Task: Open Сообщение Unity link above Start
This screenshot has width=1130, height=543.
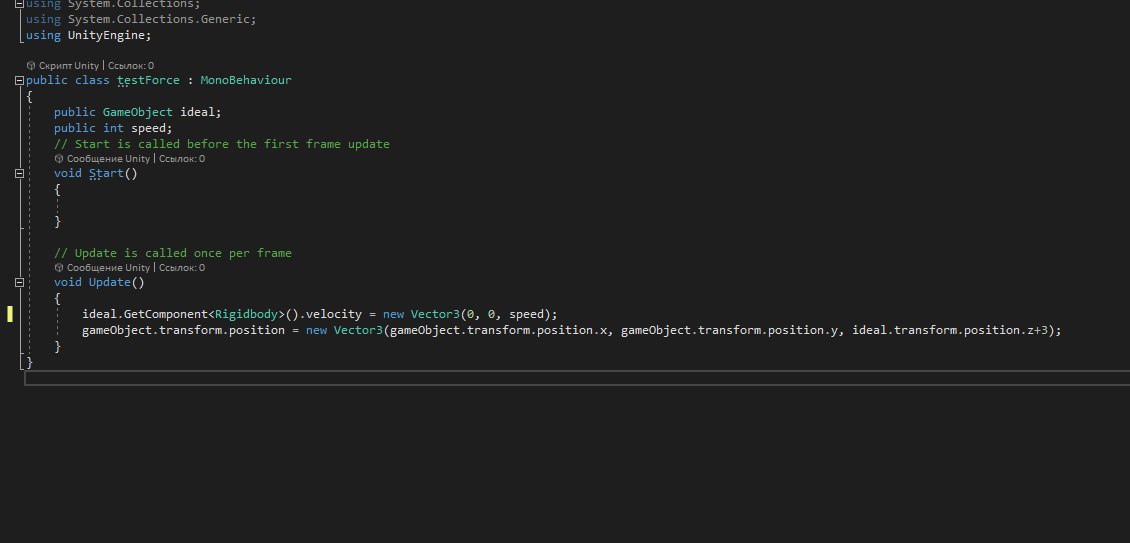Action: [108, 159]
